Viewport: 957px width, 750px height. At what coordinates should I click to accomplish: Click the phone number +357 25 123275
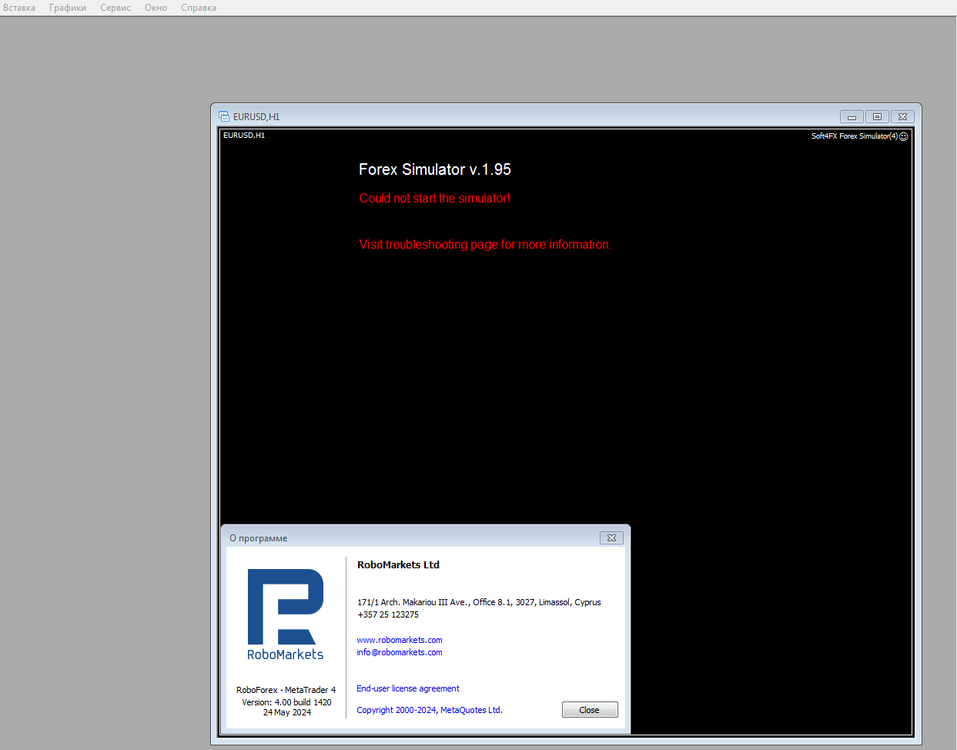click(x=388, y=615)
